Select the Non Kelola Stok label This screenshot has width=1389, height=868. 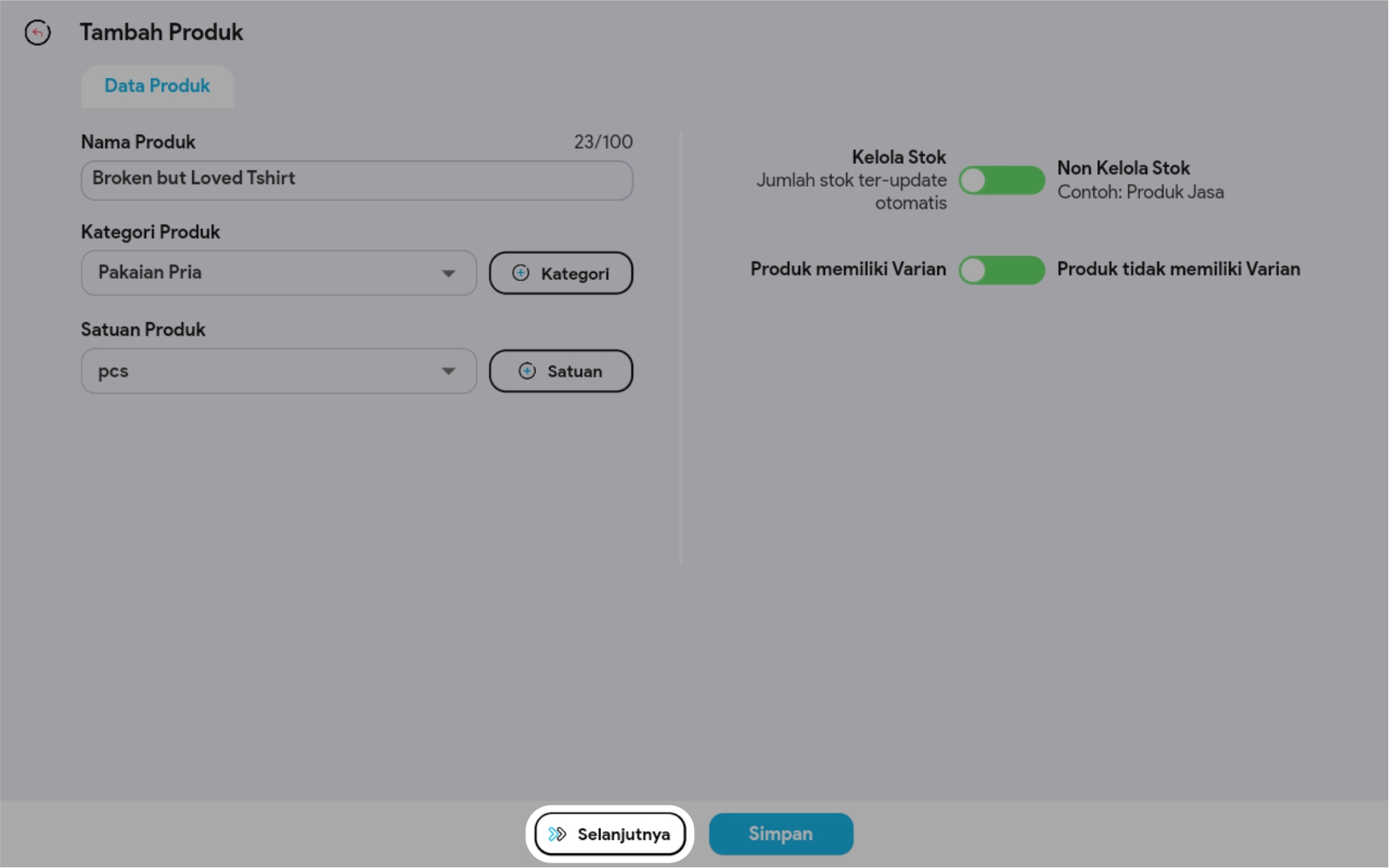point(1123,168)
